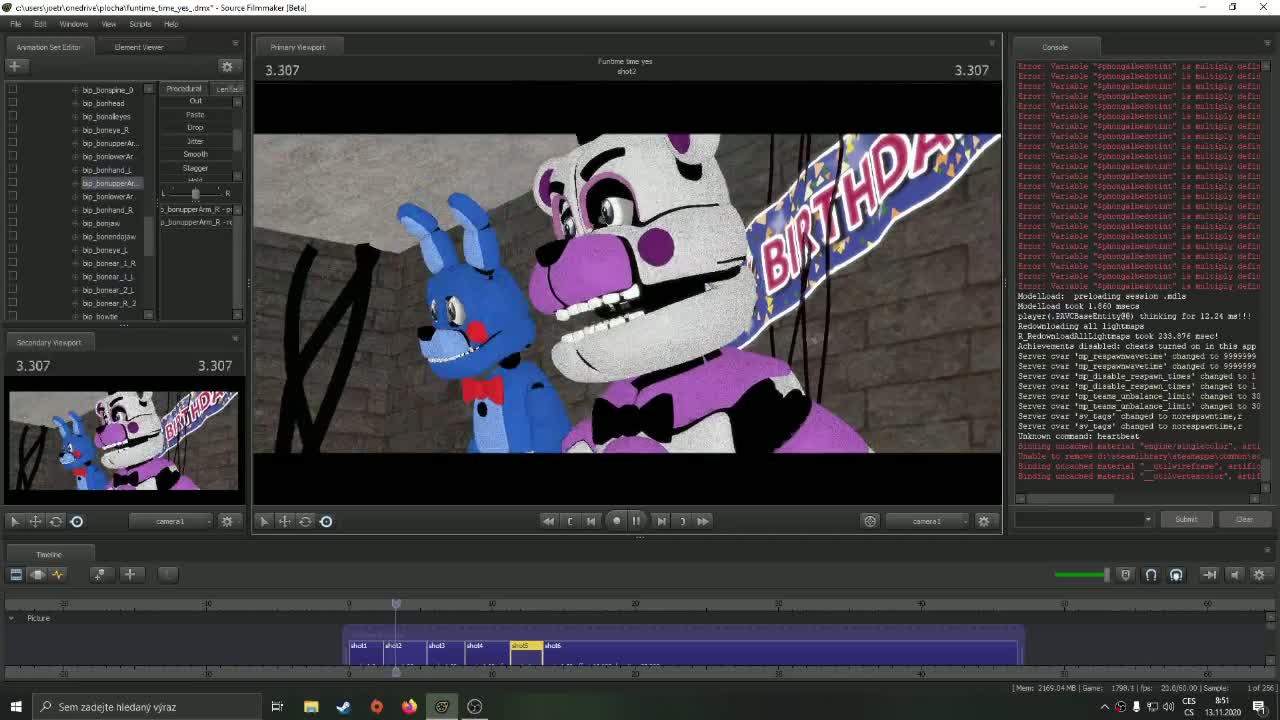Switch to the Graph Editor timeline mode

point(58,574)
